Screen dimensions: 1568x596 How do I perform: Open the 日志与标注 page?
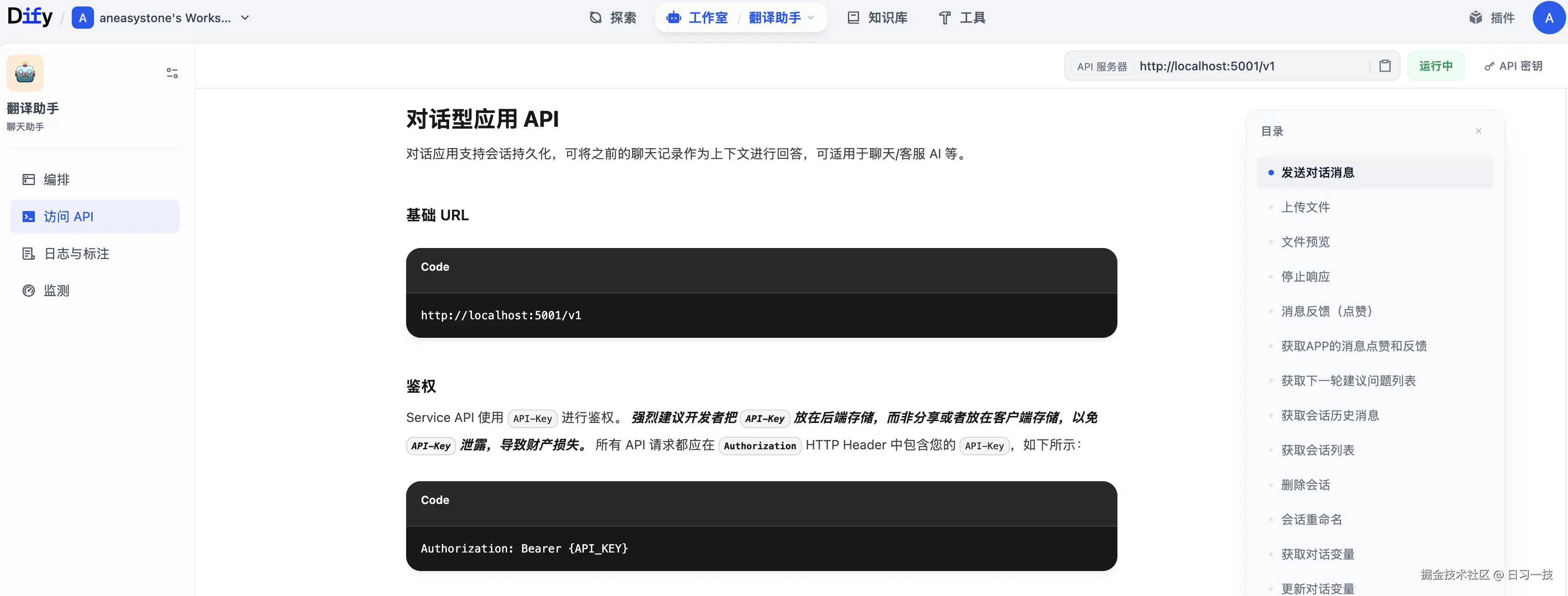75,254
